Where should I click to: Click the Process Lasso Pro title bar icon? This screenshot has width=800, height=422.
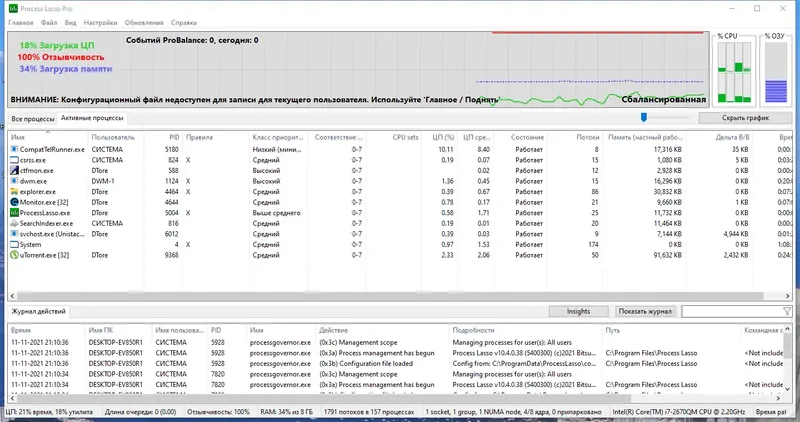click(x=13, y=8)
